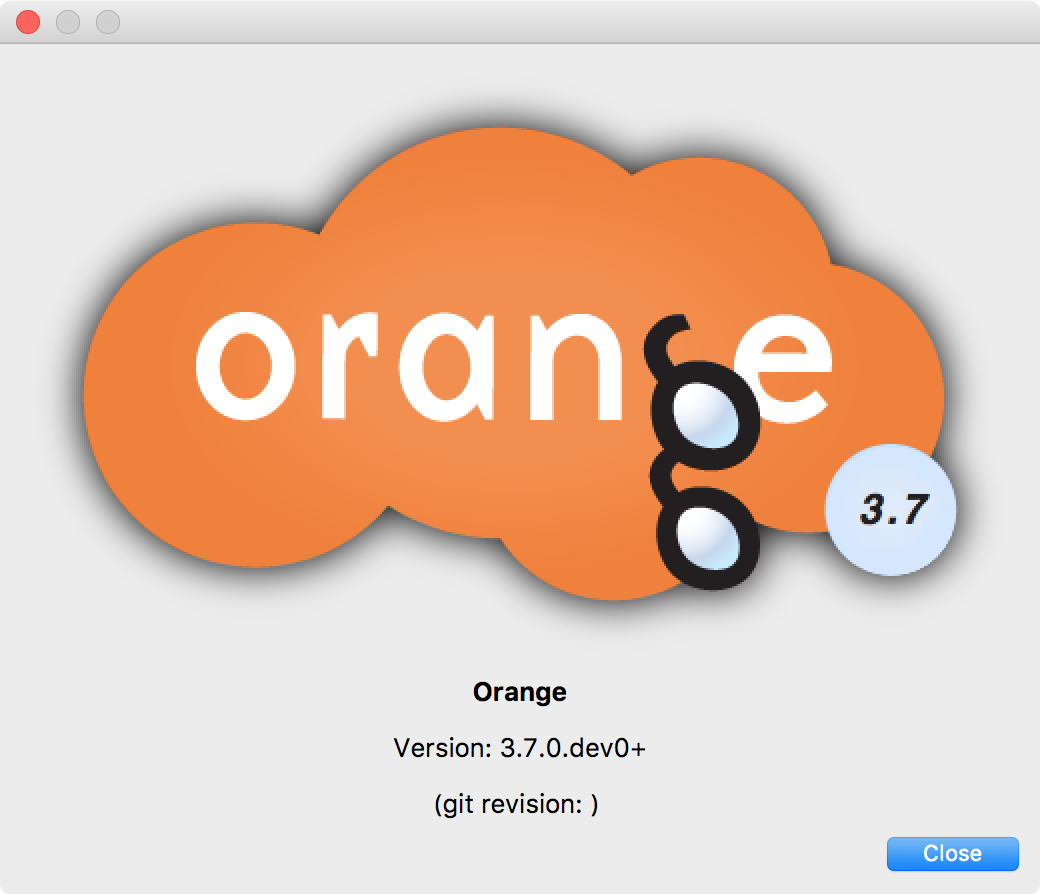Click the red traffic-light window control
The image size is (1040, 894).
[28, 21]
